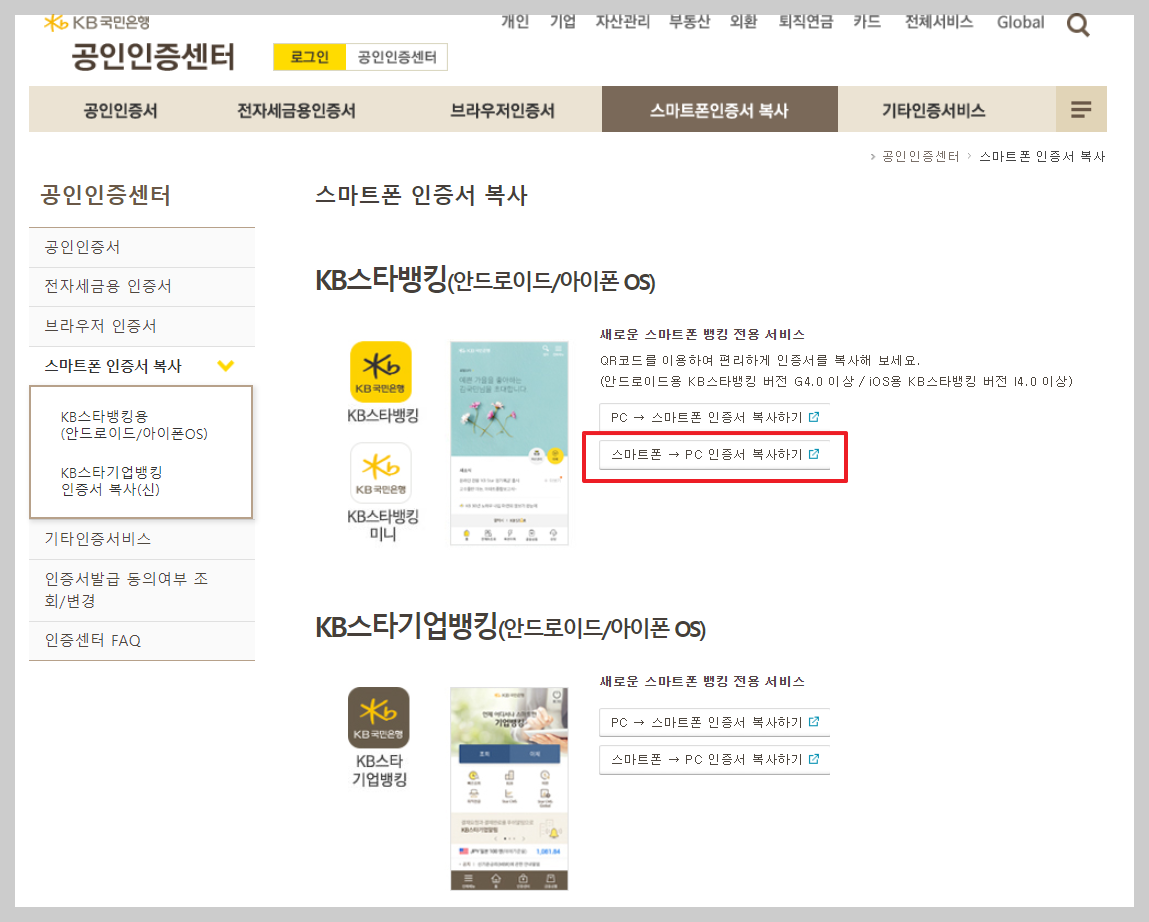
Task: Click the KB국민은행 logo at top left
Action: click(97, 23)
